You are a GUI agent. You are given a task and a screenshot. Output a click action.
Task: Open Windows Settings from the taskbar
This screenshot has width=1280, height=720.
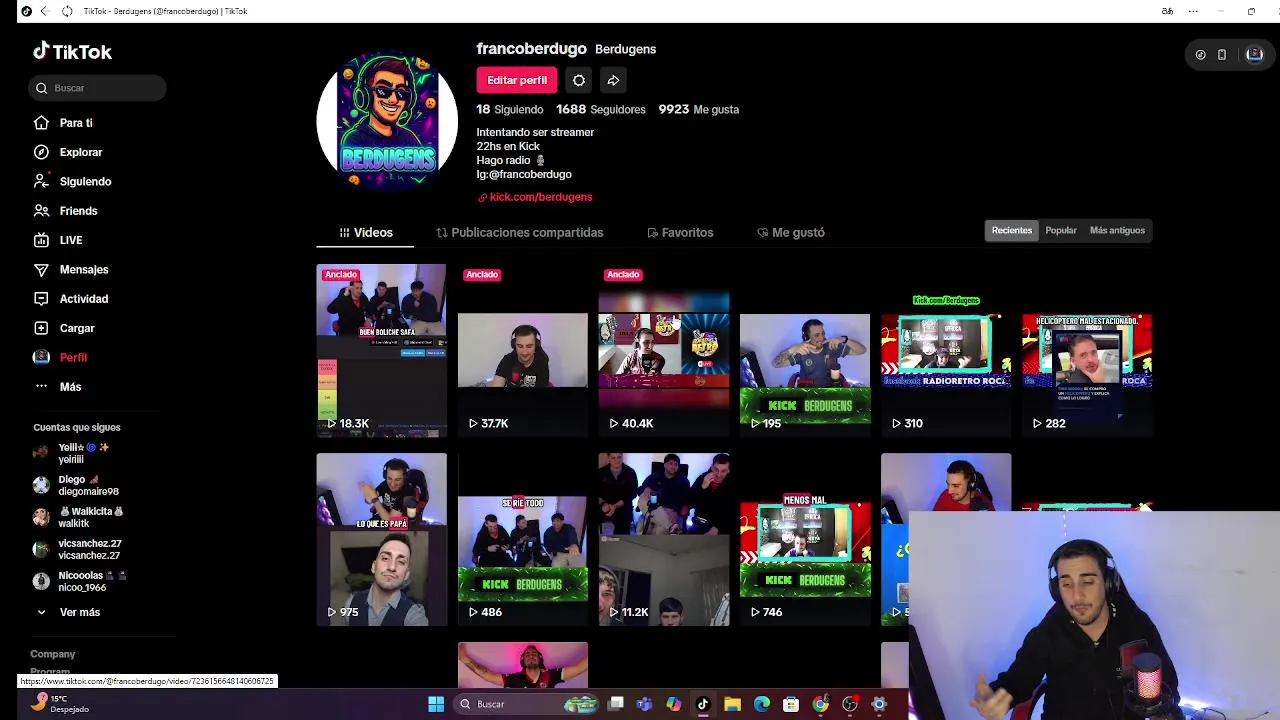point(879,704)
